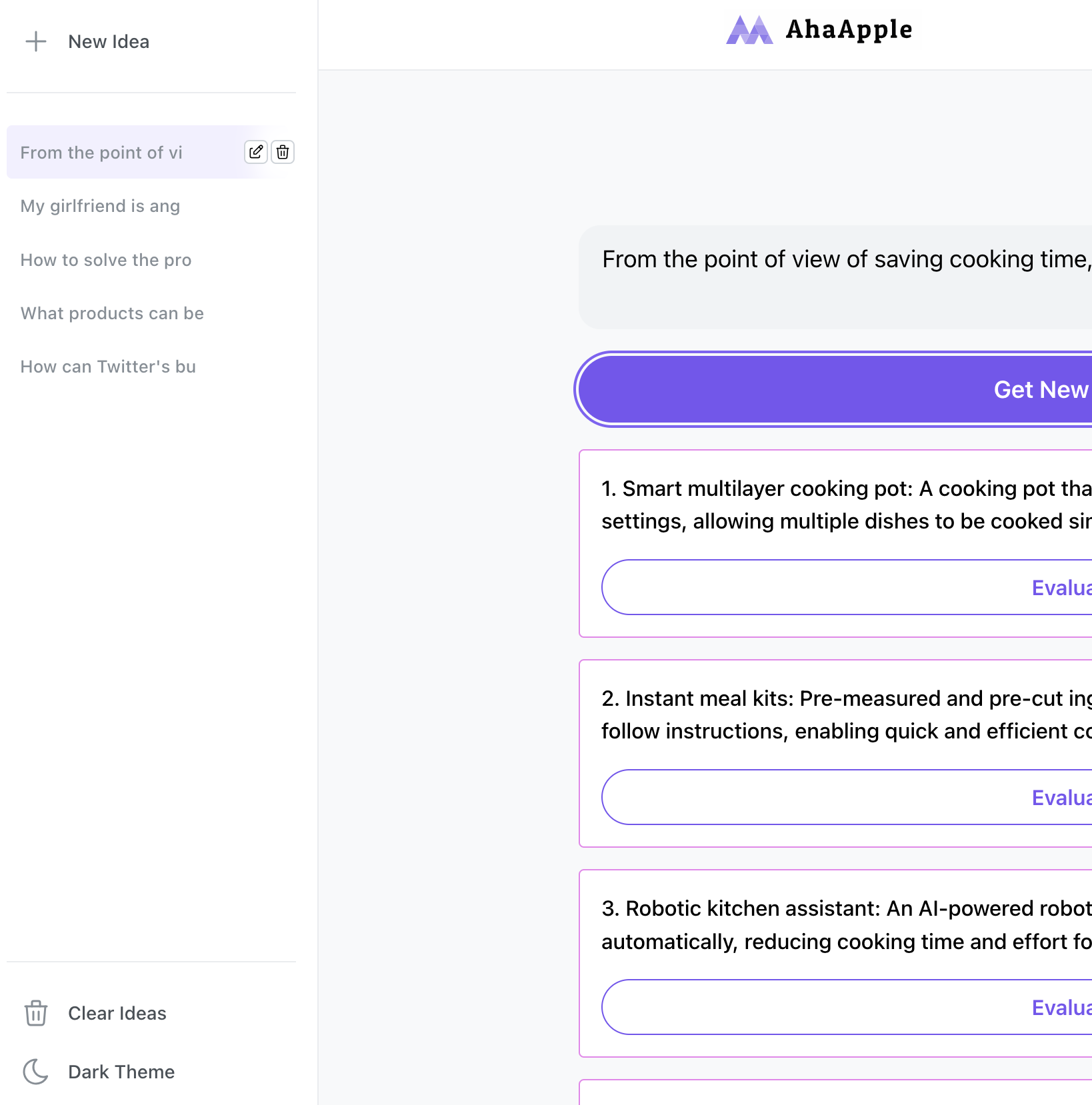This screenshot has height=1105, width=1092.
Task: Click Clear Ideas text in sidebar
Action: click(117, 1013)
